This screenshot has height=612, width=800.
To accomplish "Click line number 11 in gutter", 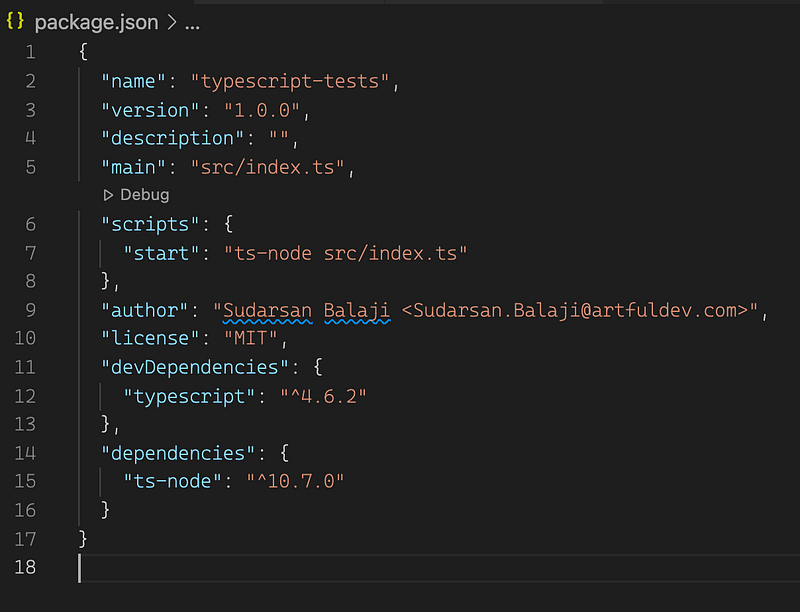I will click(x=25, y=367).
